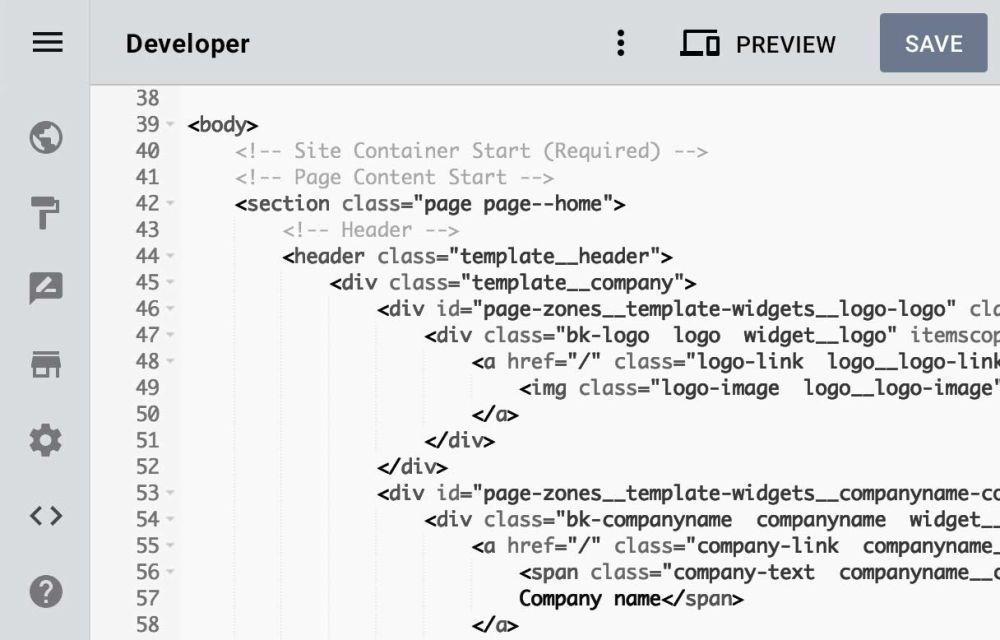Click the device preview icon
The width and height of the screenshot is (1000, 640).
(700, 44)
